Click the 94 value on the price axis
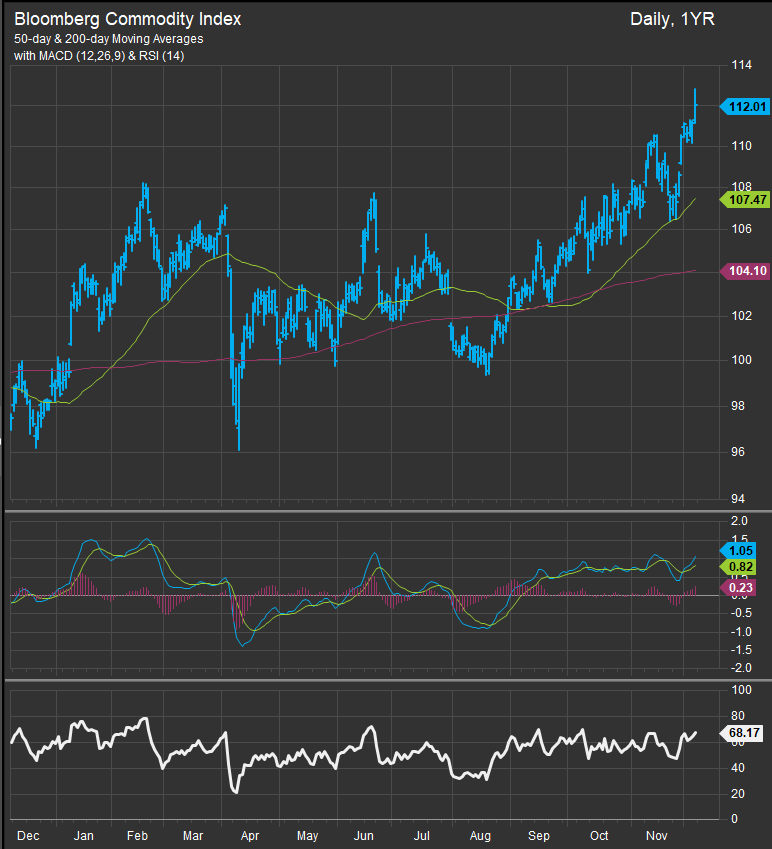 tap(738, 499)
